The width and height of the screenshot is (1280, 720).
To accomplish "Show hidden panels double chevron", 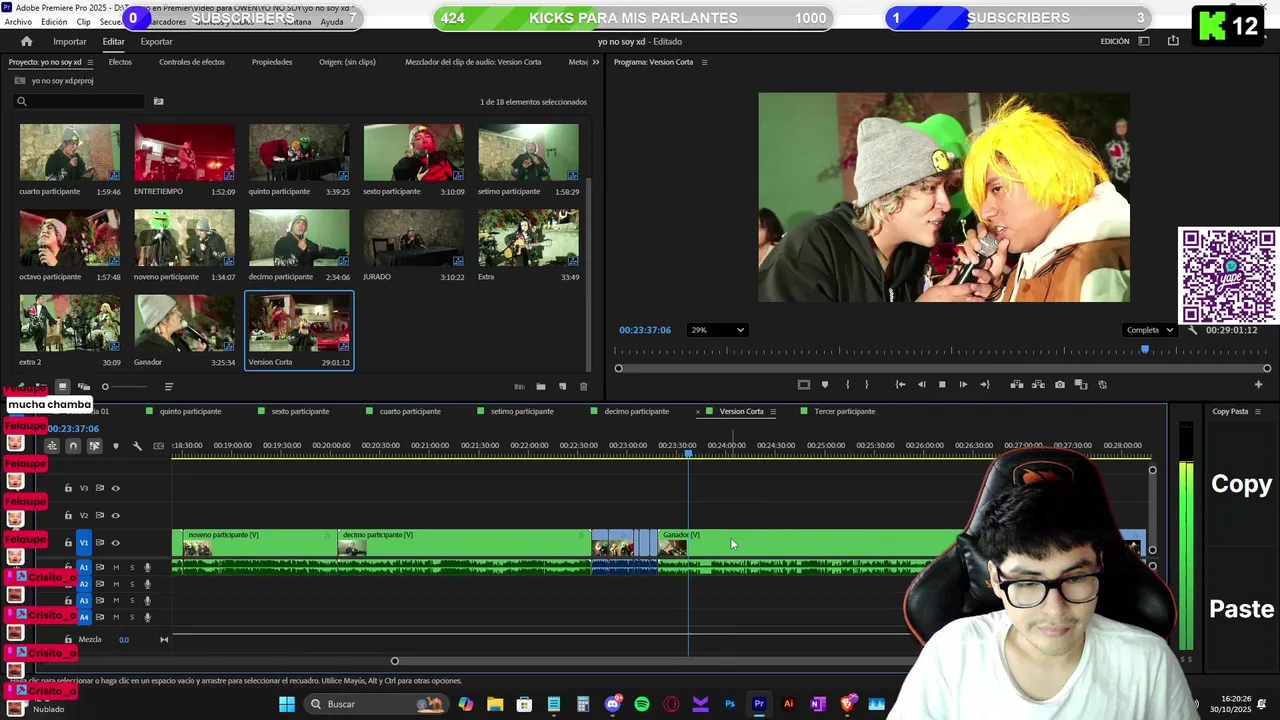I will pos(596,62).
